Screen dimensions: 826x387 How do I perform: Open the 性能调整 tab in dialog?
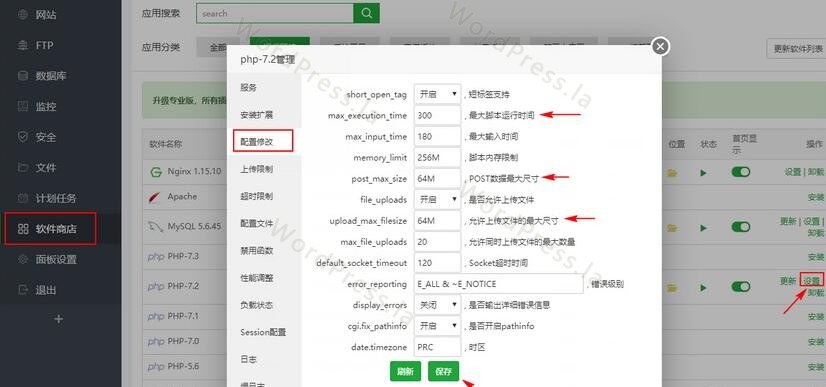point(257,277)
